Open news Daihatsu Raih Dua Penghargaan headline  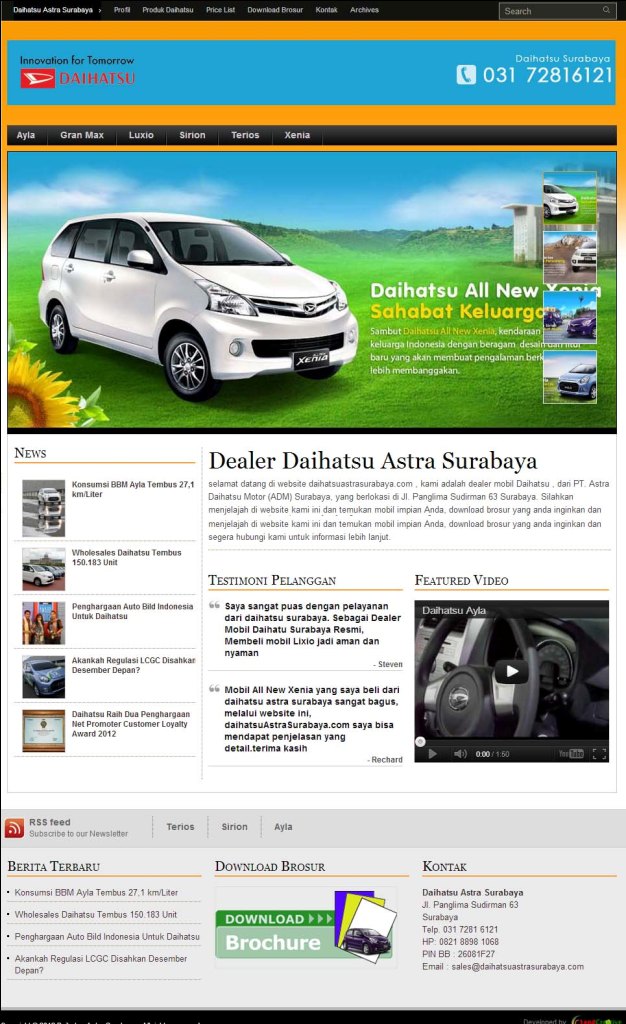pos(131,724)
